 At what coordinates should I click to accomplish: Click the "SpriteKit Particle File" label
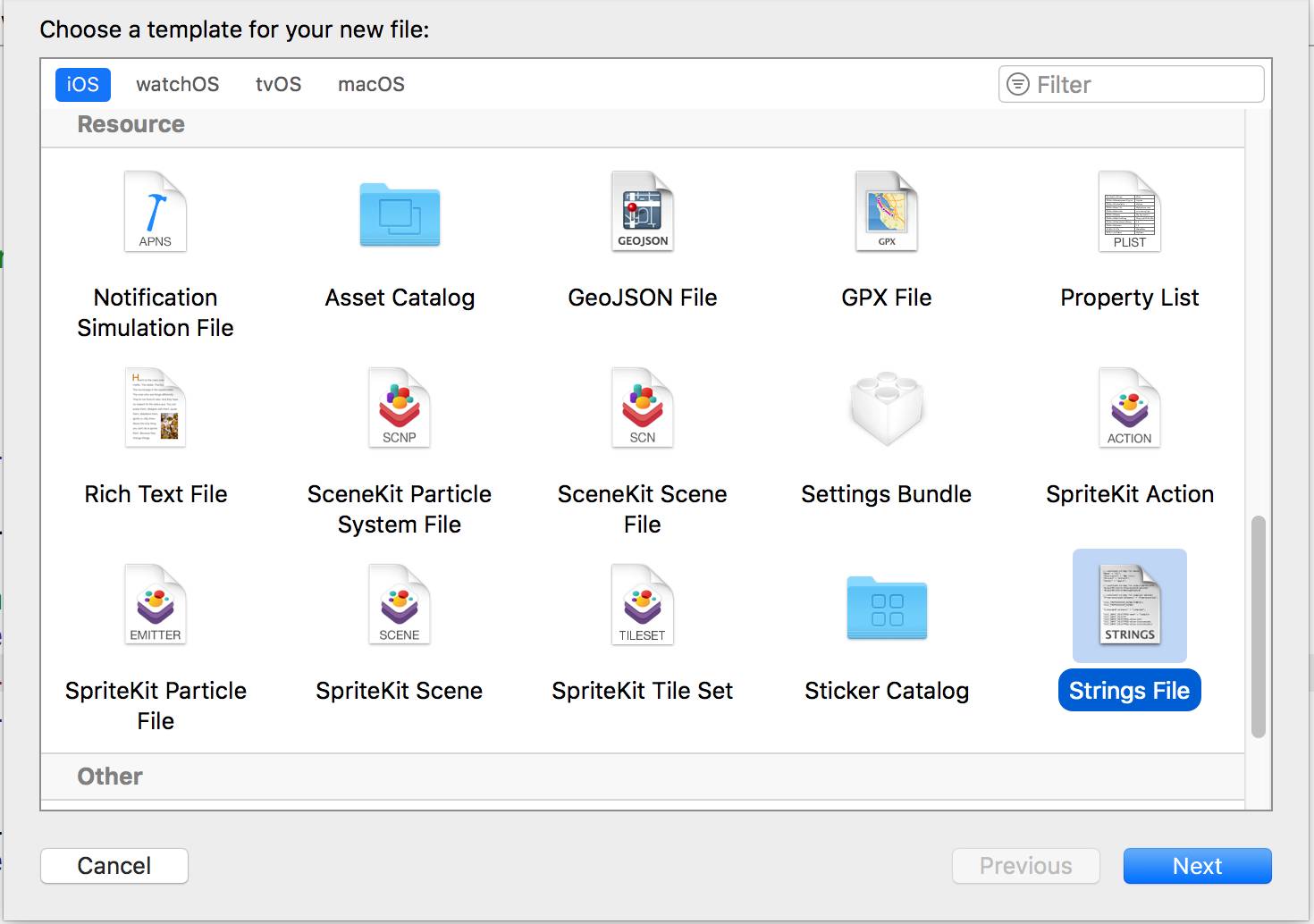[156, 706]
